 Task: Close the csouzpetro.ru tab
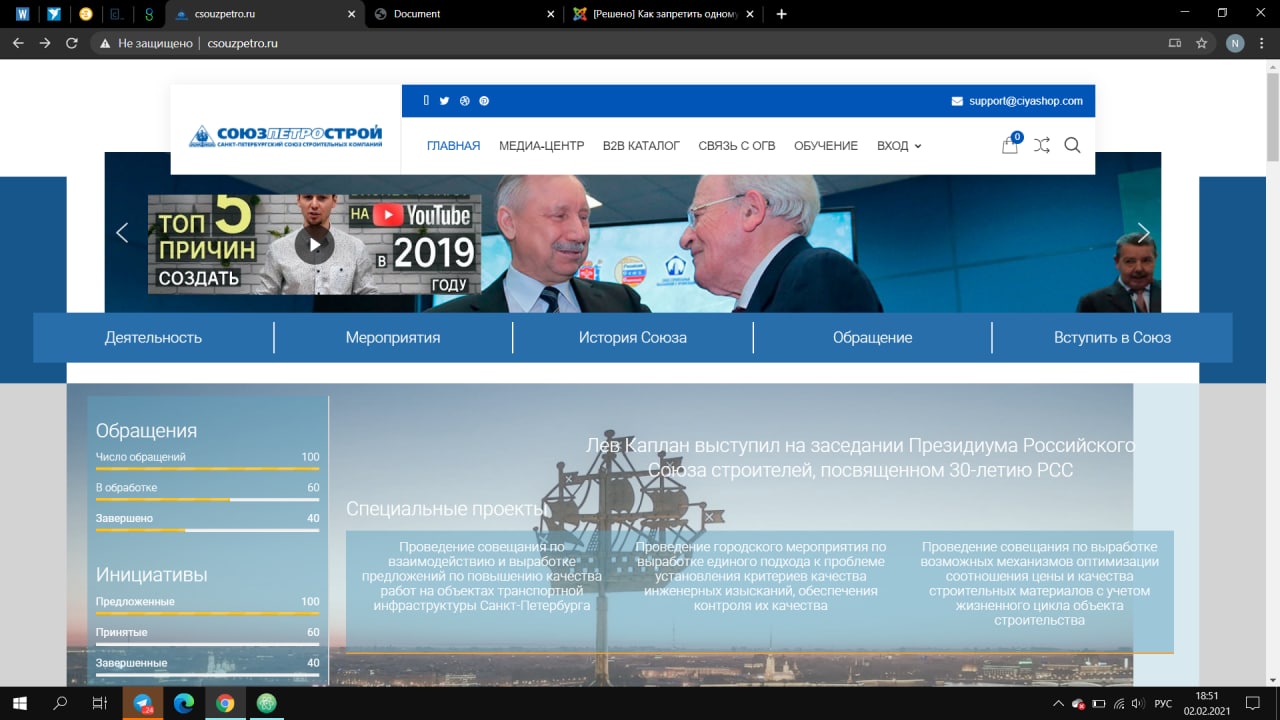351,14
